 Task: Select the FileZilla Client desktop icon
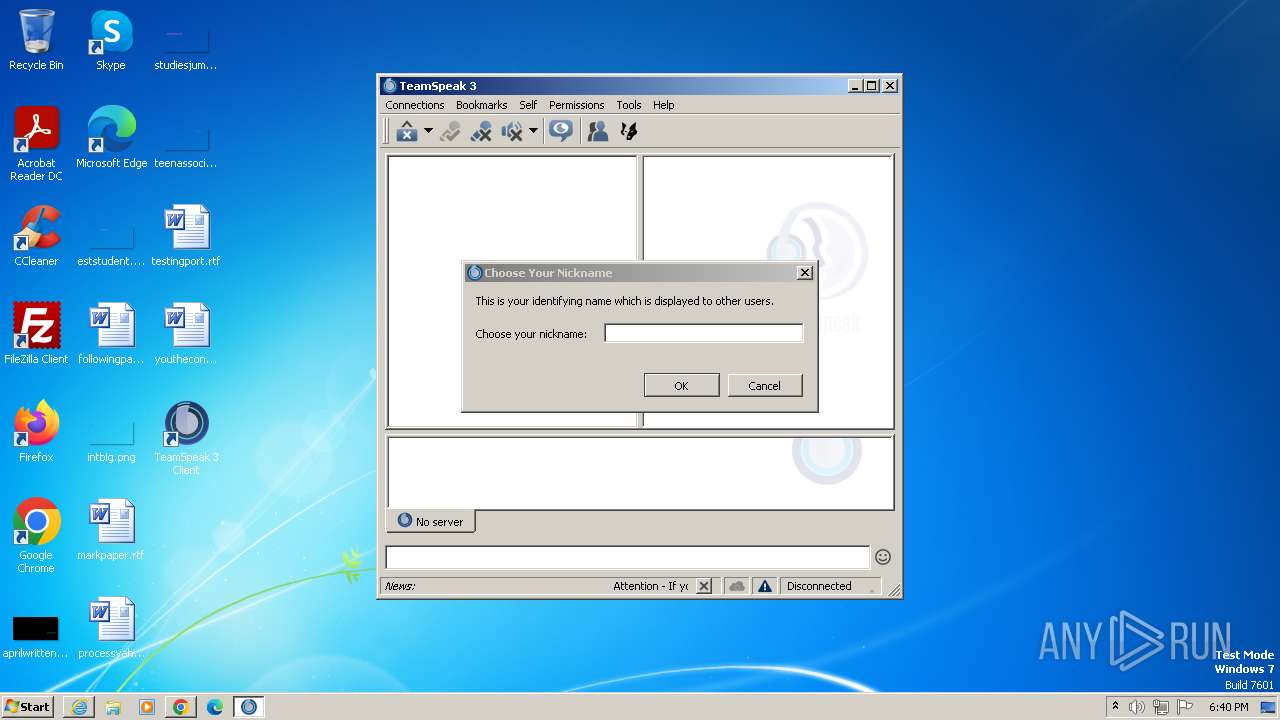[36, 334]
